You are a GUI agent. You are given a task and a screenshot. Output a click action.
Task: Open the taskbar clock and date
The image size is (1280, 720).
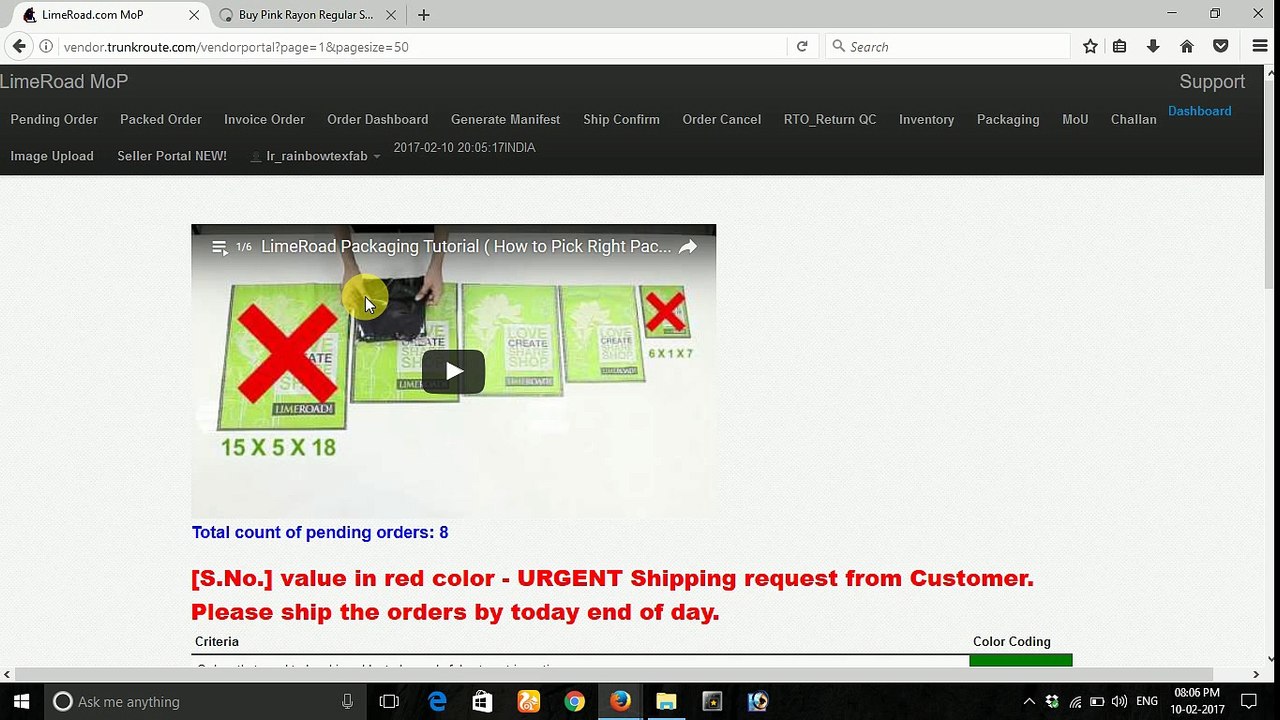tap(1198, 701)
